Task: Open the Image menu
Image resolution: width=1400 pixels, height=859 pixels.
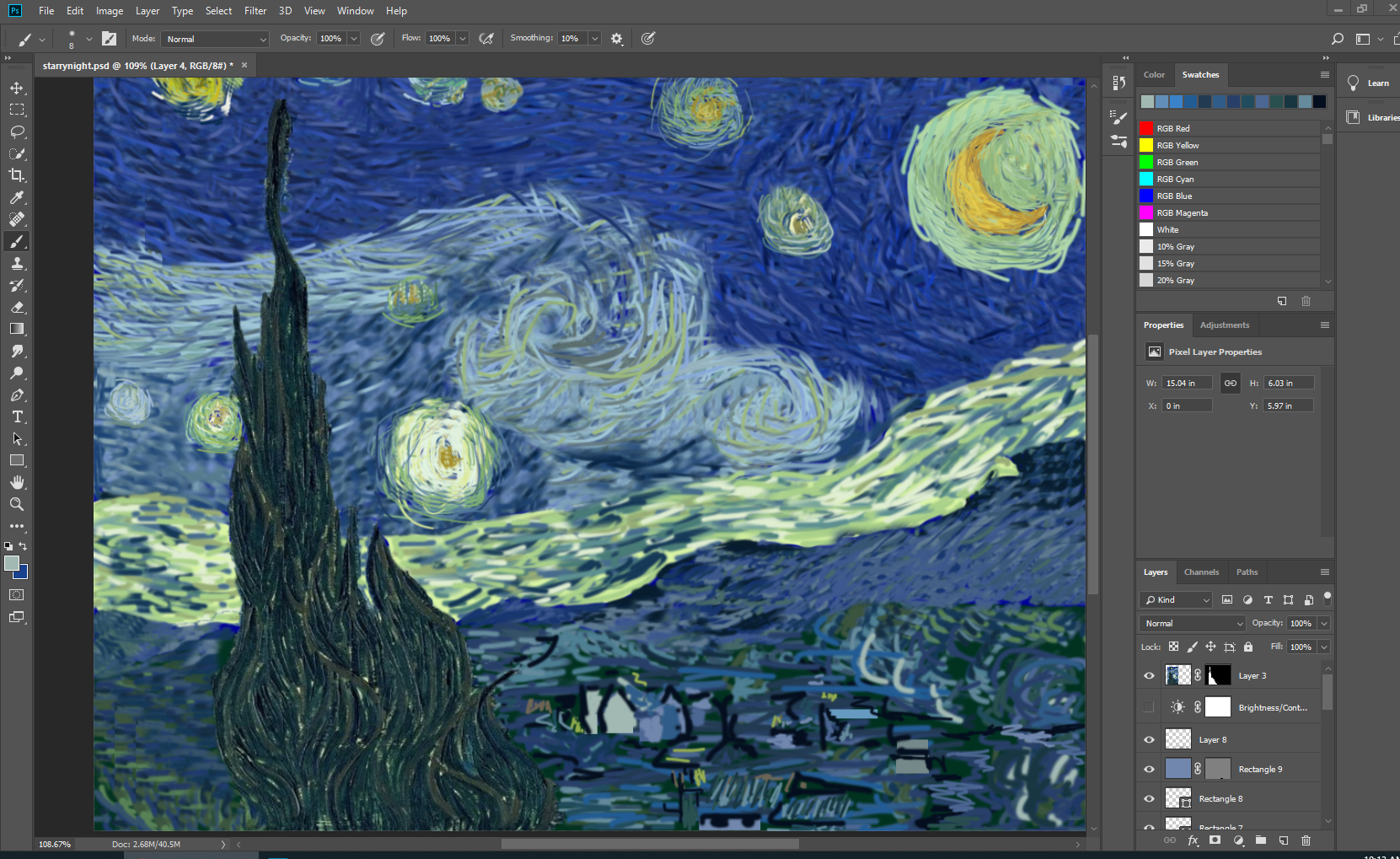Action: 110,11
